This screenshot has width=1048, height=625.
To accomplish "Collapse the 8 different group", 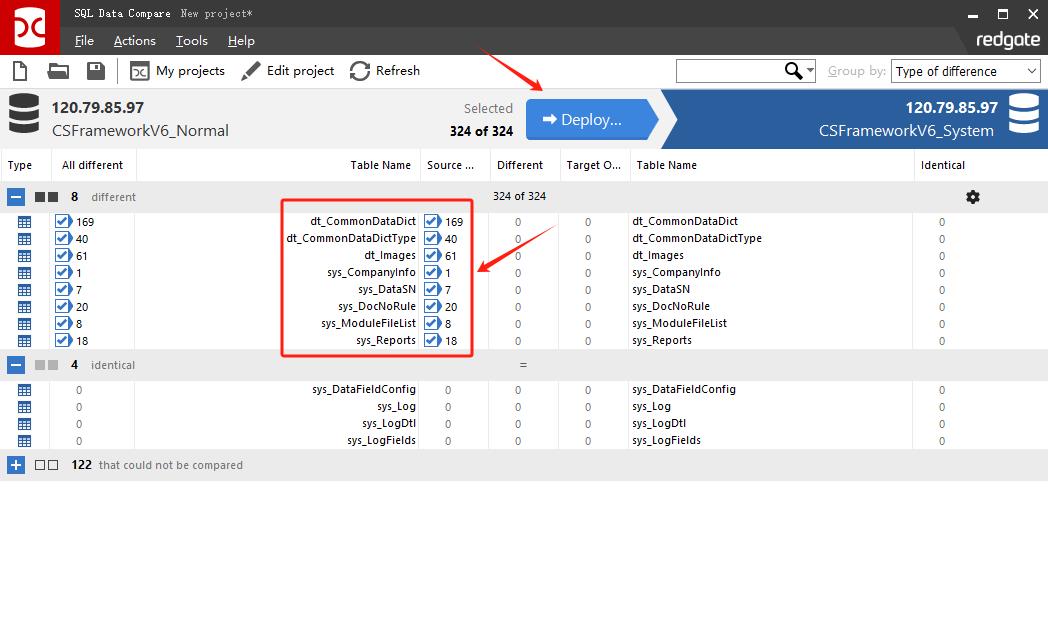I will (16, 197).
